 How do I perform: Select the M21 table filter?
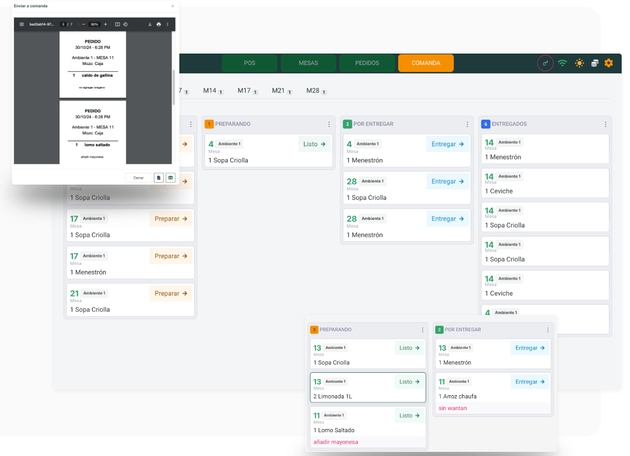[279, 91]
